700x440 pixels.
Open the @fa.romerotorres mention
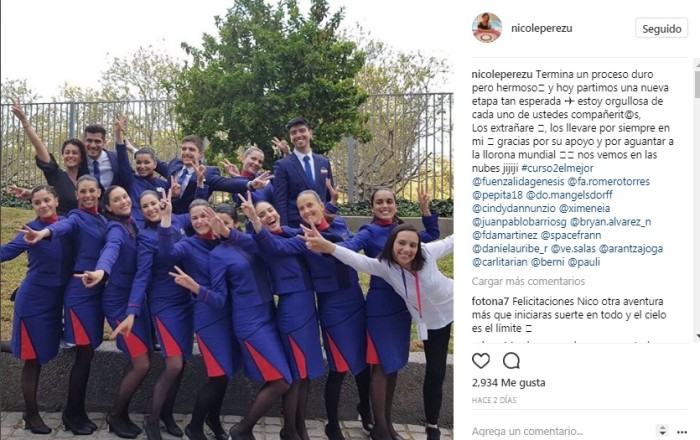pos(608,182)
